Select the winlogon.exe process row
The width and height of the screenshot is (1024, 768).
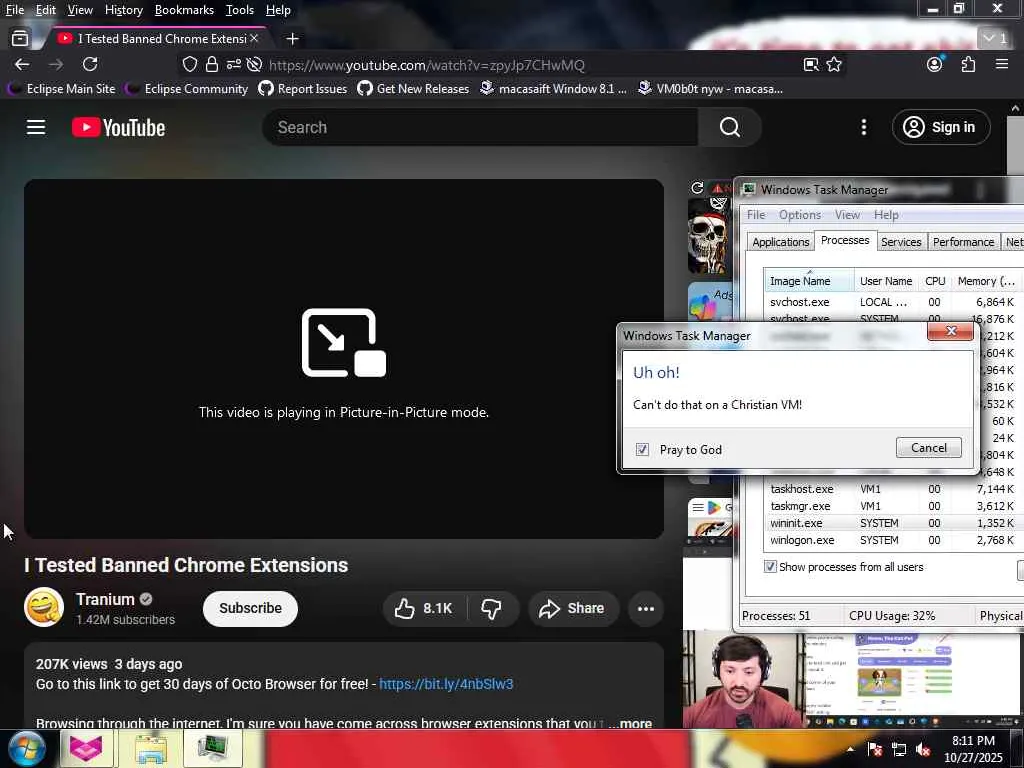coord(891,540)
